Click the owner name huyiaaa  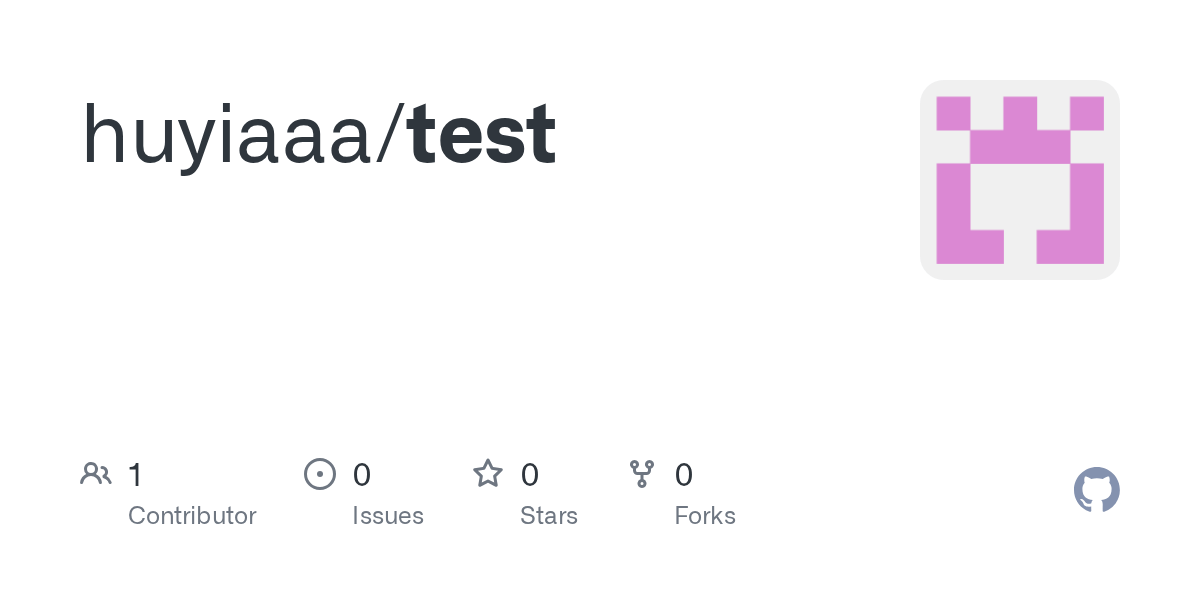click(227, 135)
